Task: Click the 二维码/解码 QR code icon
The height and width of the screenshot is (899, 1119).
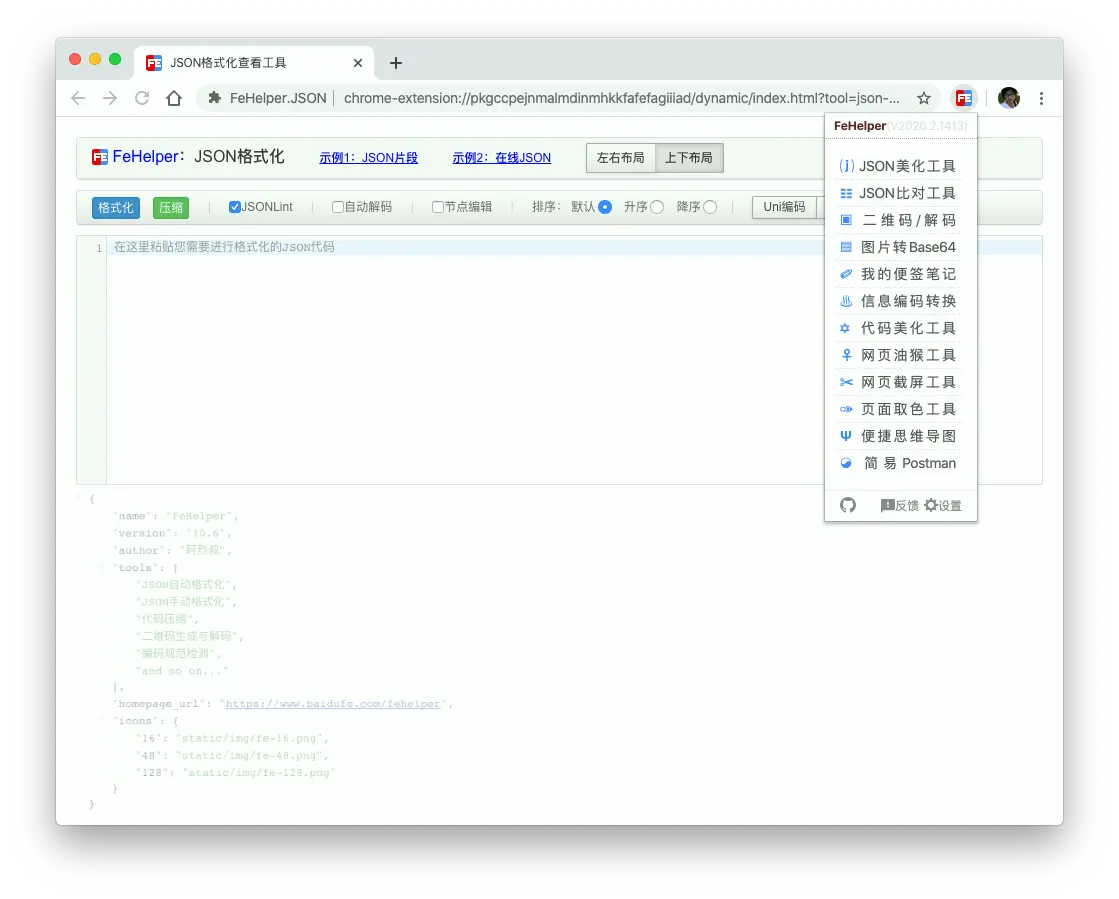Action: coord(846,220)
